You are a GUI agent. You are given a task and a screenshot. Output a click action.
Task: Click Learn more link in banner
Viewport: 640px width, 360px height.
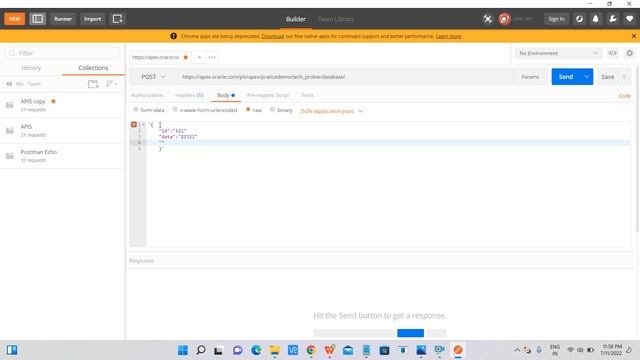(449, 36)
